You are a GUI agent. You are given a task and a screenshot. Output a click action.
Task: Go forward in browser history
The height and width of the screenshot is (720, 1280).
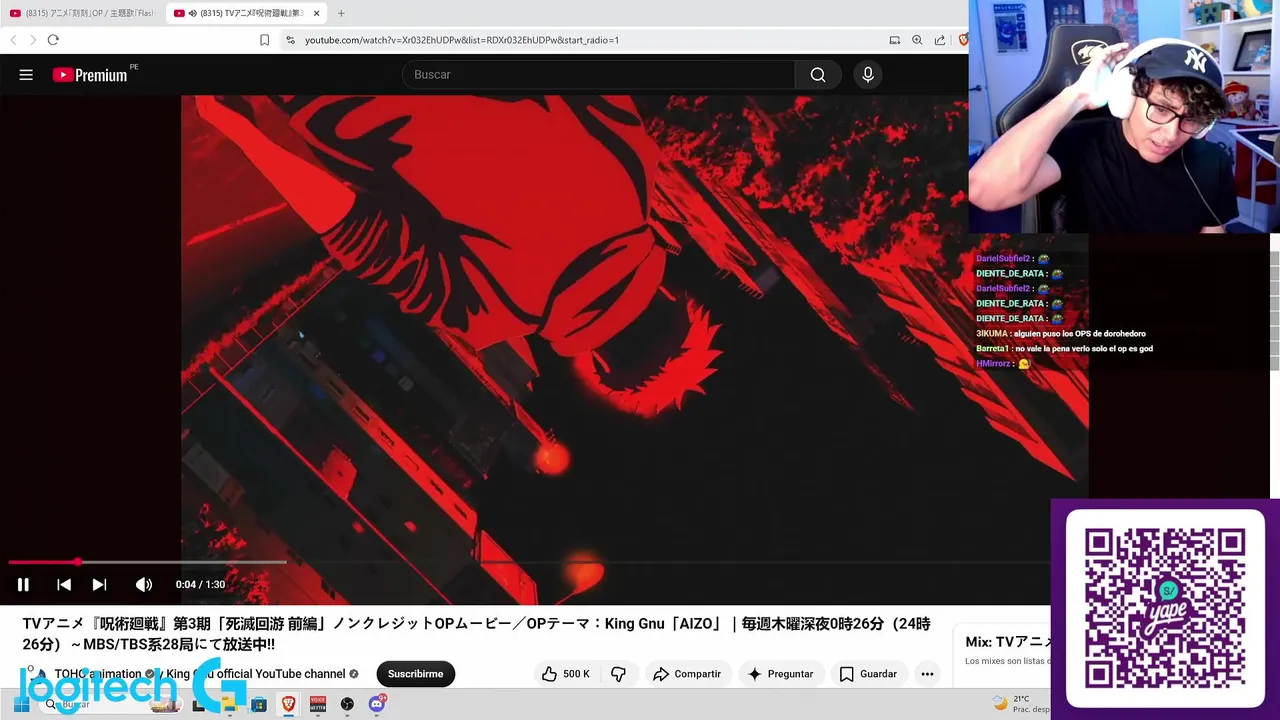coord(32,40)
